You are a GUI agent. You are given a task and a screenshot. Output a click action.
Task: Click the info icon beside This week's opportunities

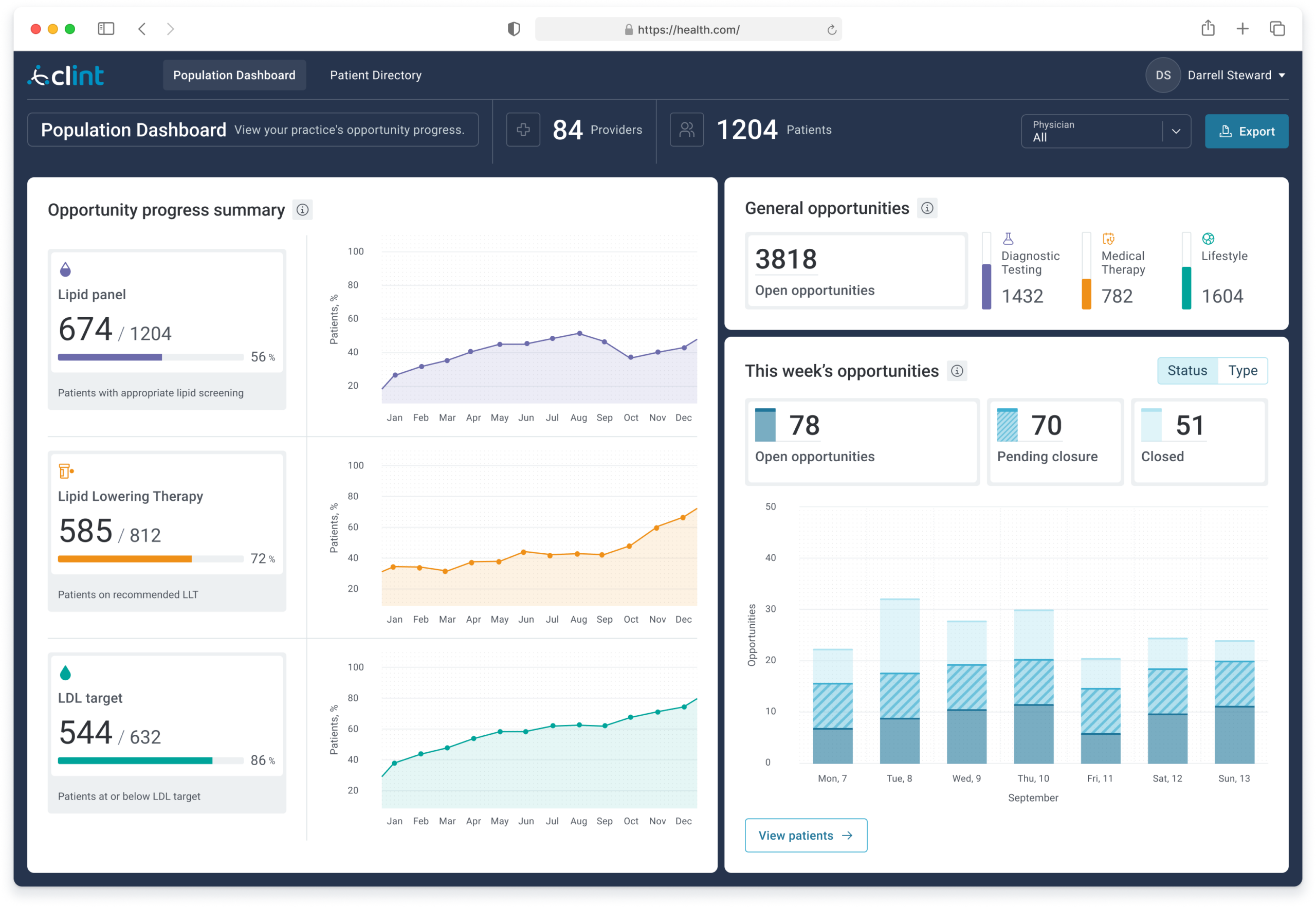pos(957,371)
